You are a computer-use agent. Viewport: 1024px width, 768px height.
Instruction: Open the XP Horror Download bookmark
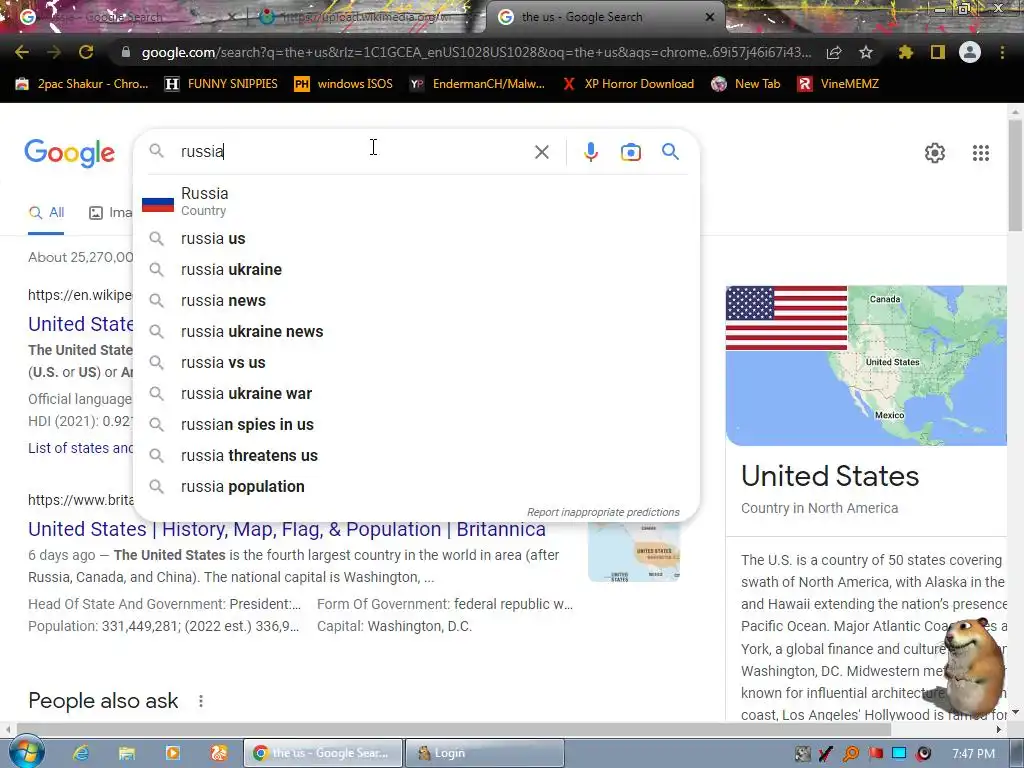click(x=628, y=84)
